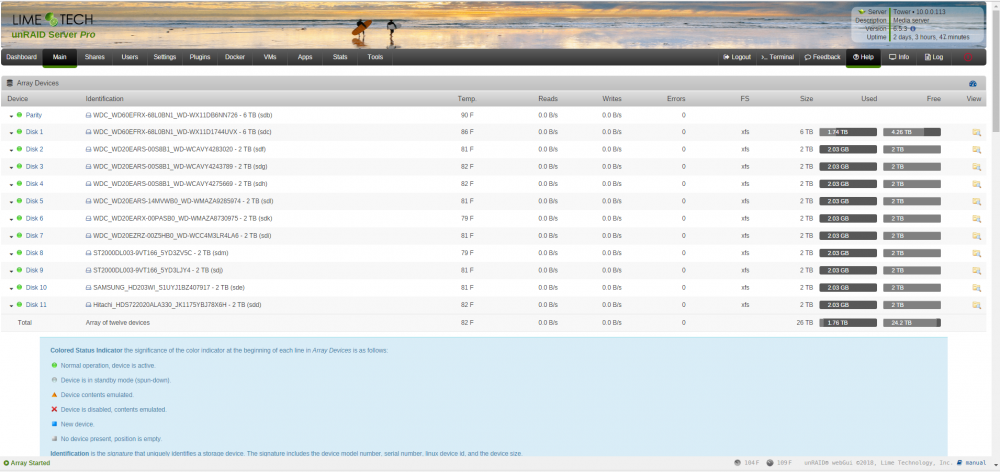Screen dimensions: 1000x472
Task: Click the Tower server name text
Action: click(901, 11)
